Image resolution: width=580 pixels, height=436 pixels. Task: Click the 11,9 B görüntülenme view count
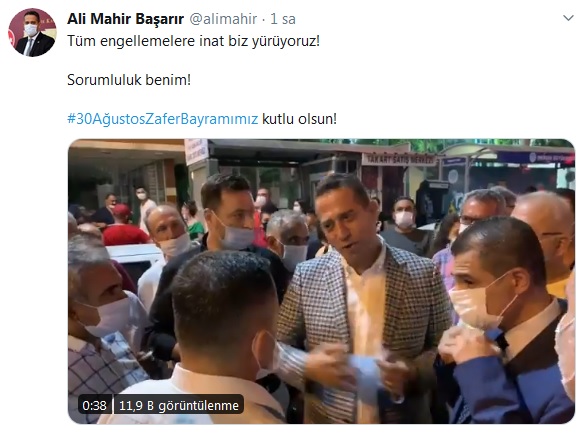pyautogui.click(x=179, y=406)
